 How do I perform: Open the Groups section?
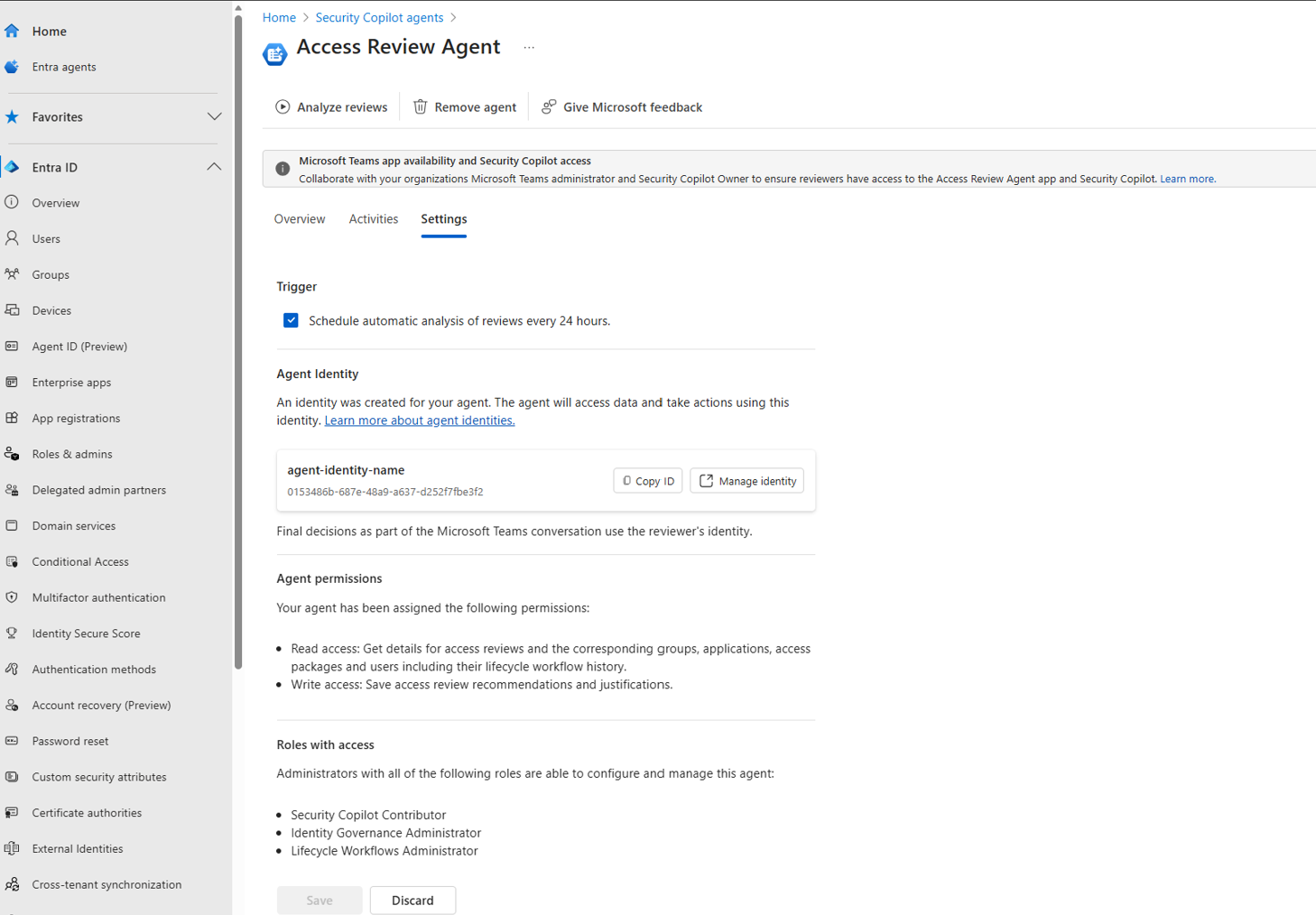tap(51, 274)
